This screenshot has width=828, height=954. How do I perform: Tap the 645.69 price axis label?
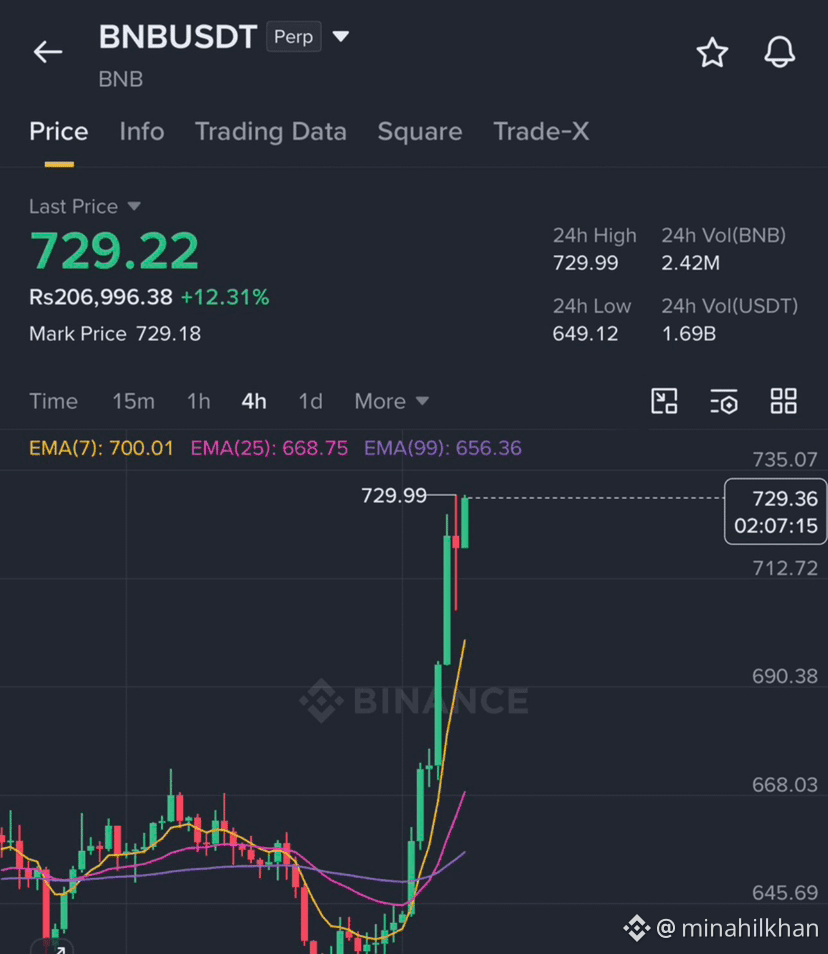click(x=785, y=893)
